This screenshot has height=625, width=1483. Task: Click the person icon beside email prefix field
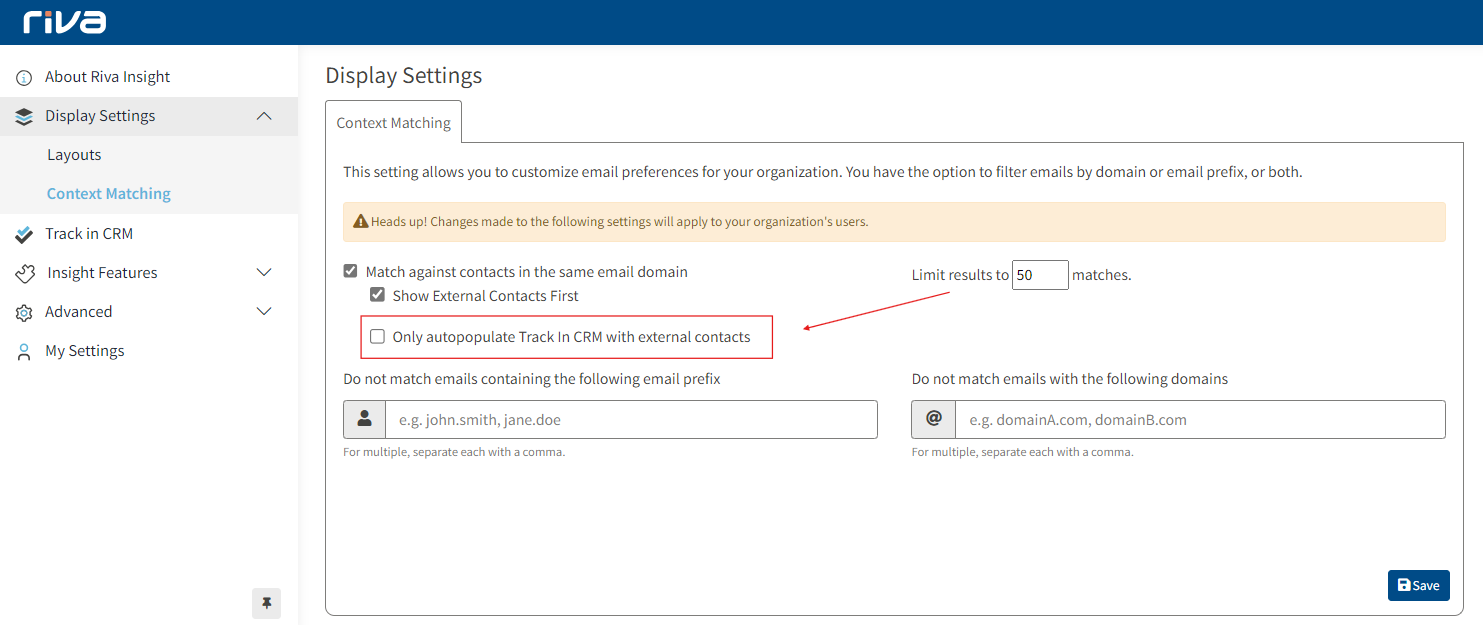click(x=364, y=419)
